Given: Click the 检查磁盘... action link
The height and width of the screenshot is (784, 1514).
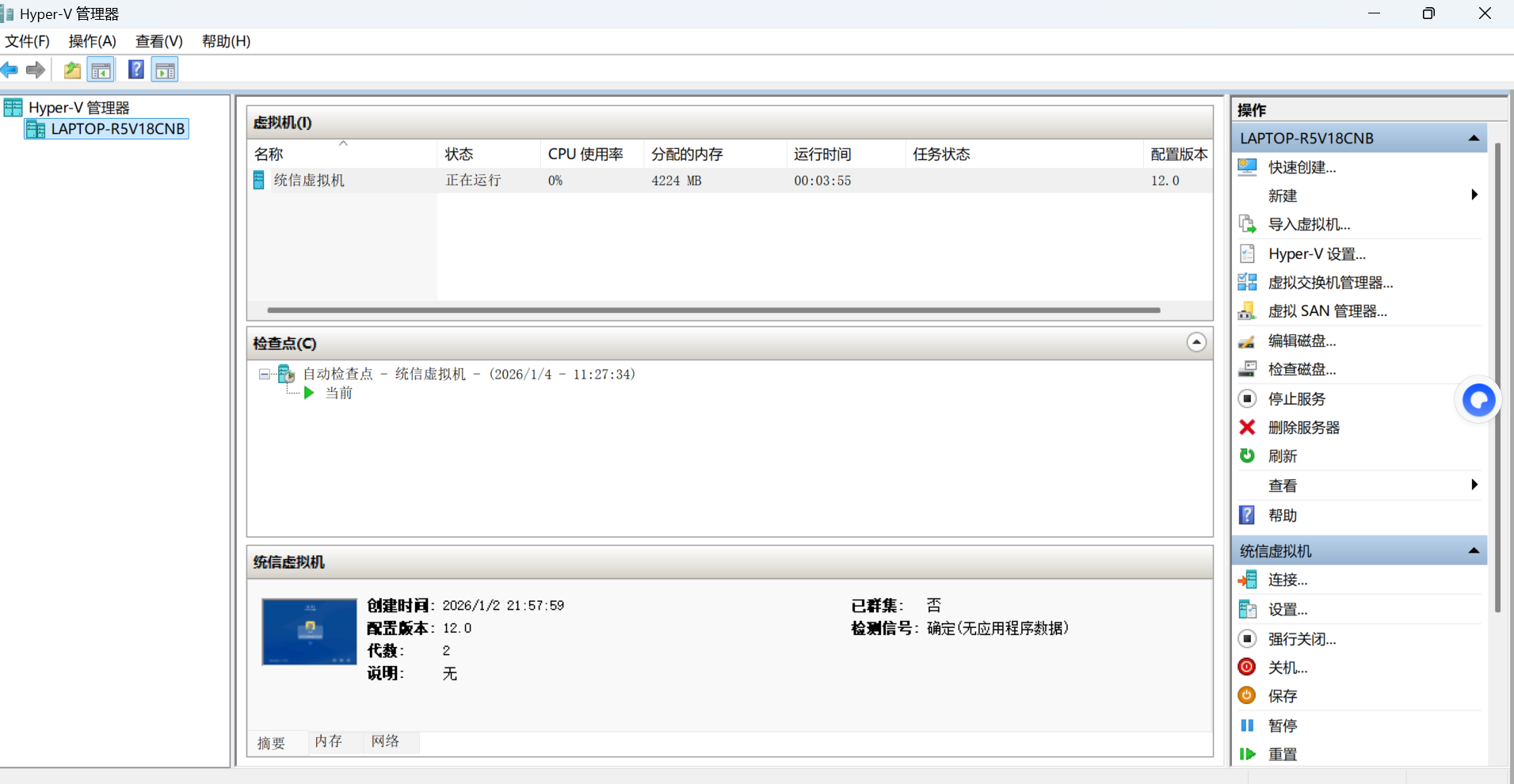Looking at the screenshot, I should tap(1302, 369).
